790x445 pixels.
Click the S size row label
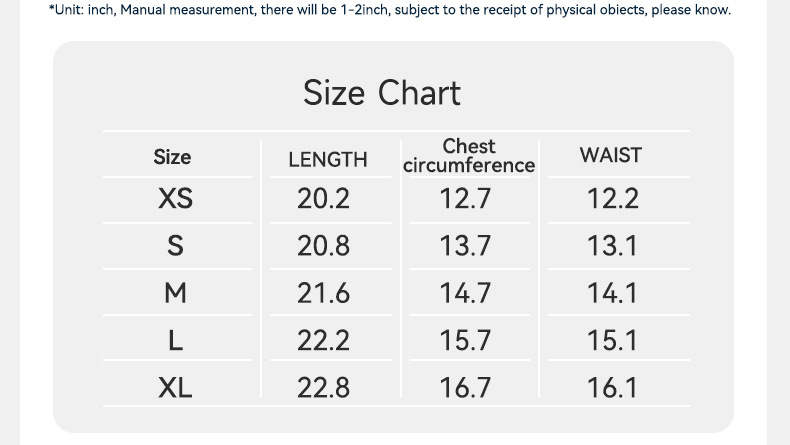(x=175, y=246)
